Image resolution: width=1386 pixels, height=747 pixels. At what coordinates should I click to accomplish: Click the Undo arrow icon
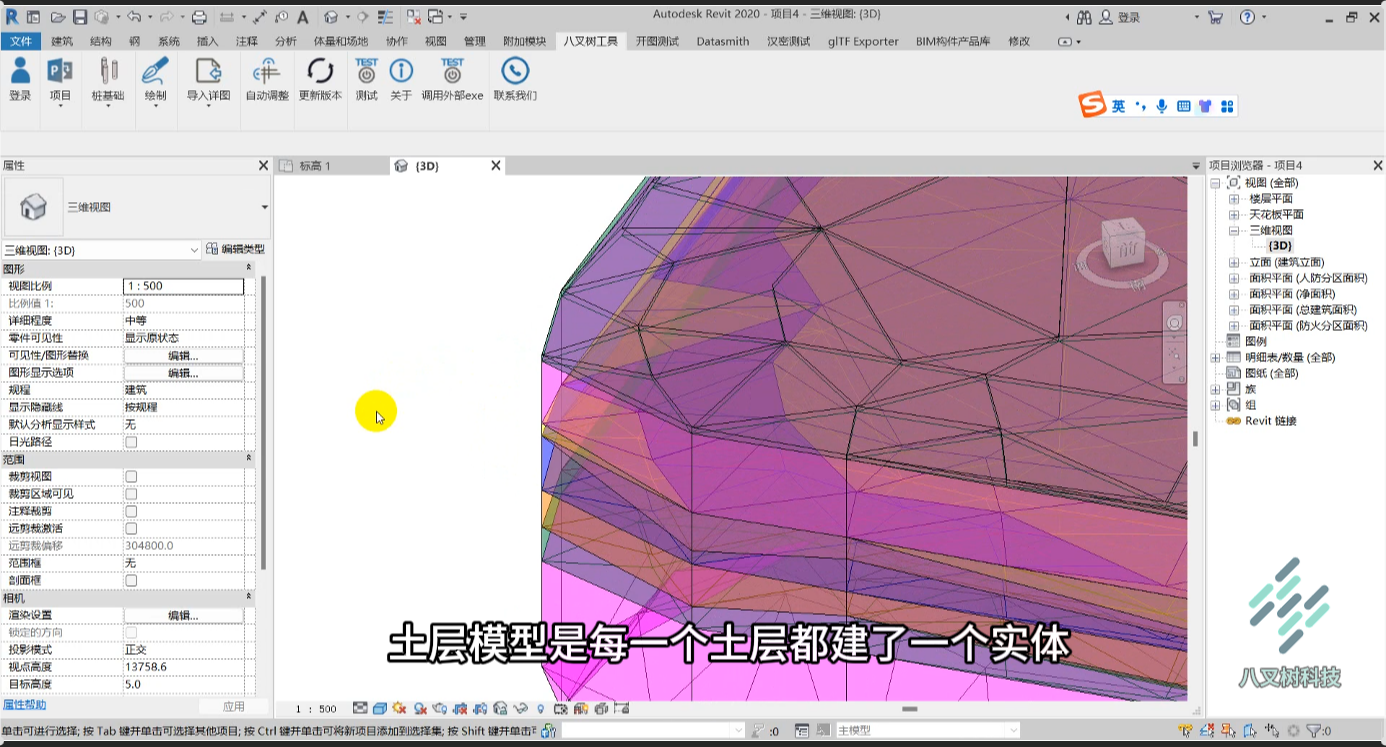(x=133, y=17)
